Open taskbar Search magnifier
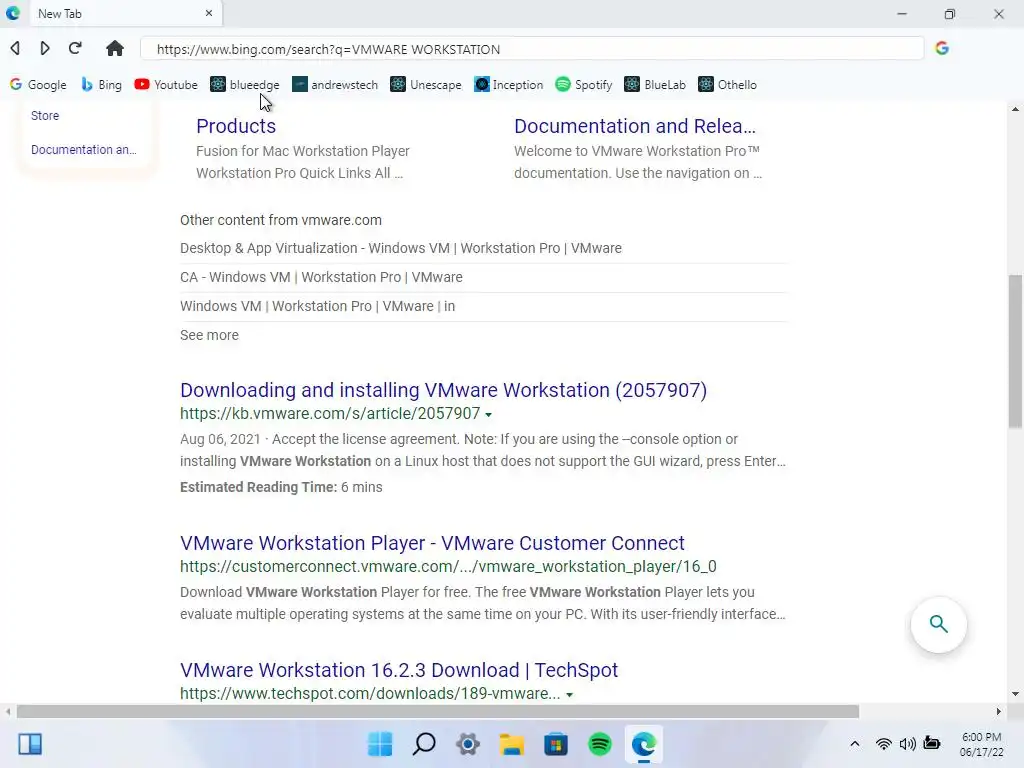The image size is (1024, 768). 424,744
